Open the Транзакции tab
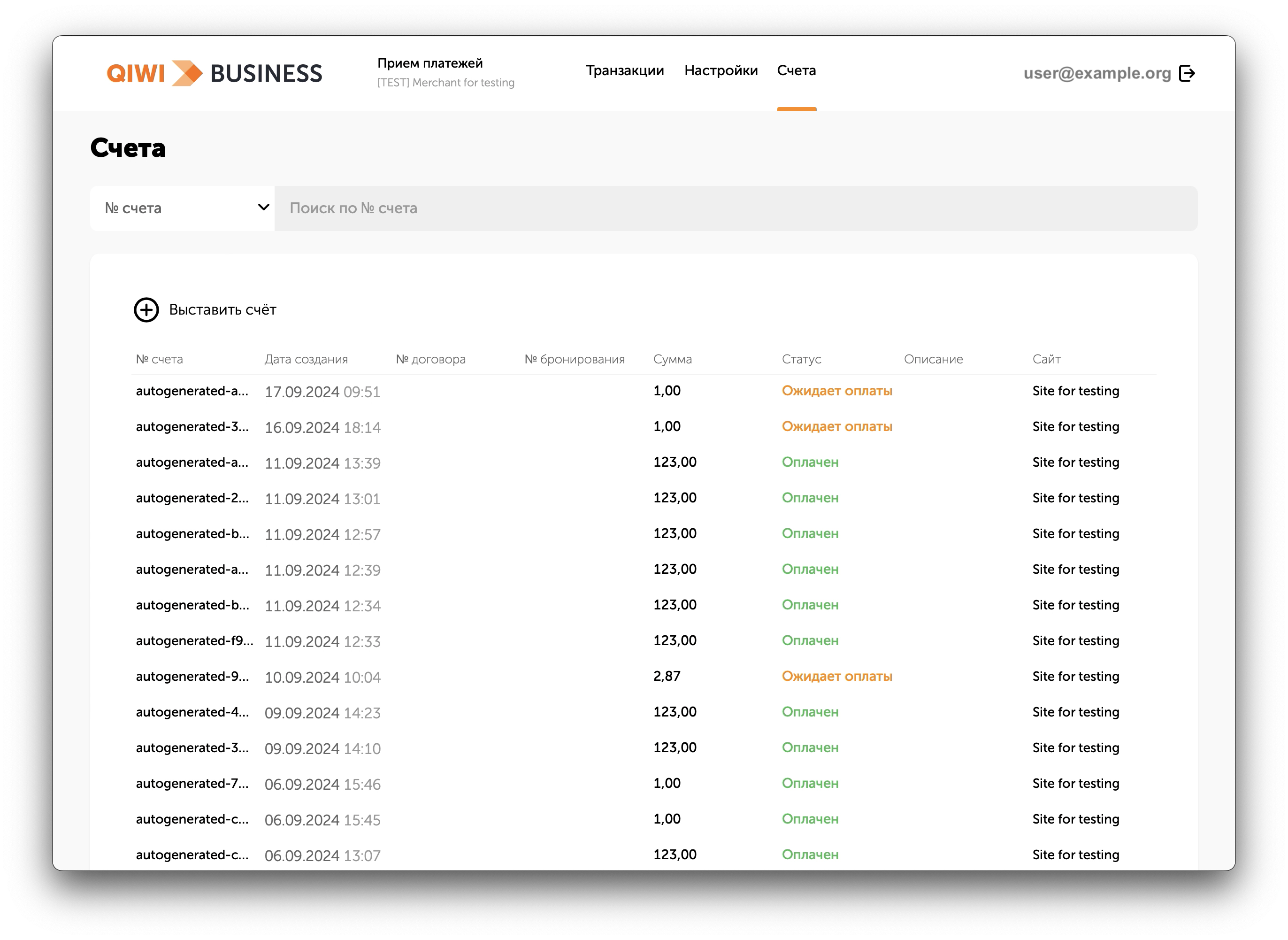The width and height of the screenshot is (1288, 940). pos(625,70)
